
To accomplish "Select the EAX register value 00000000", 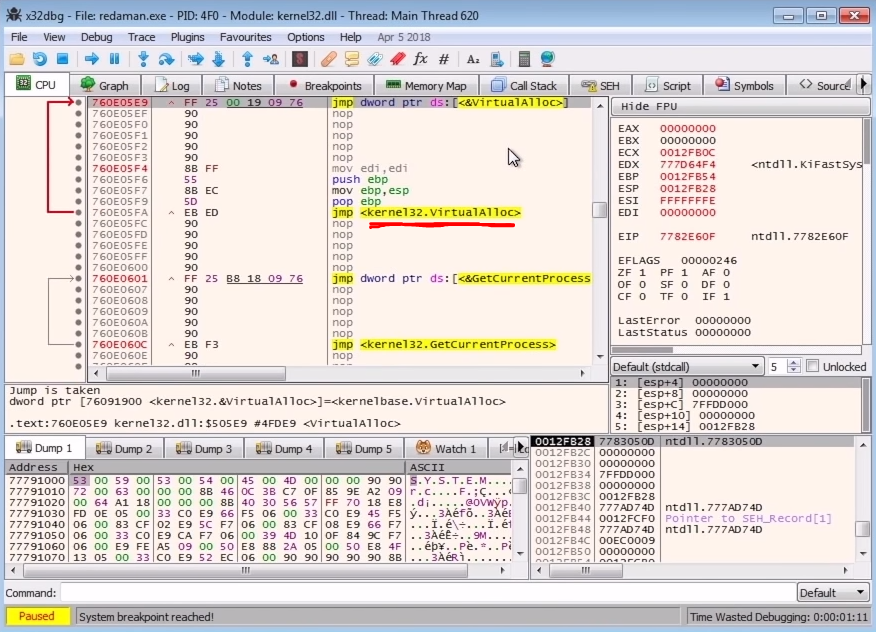I will coord(688,129).
